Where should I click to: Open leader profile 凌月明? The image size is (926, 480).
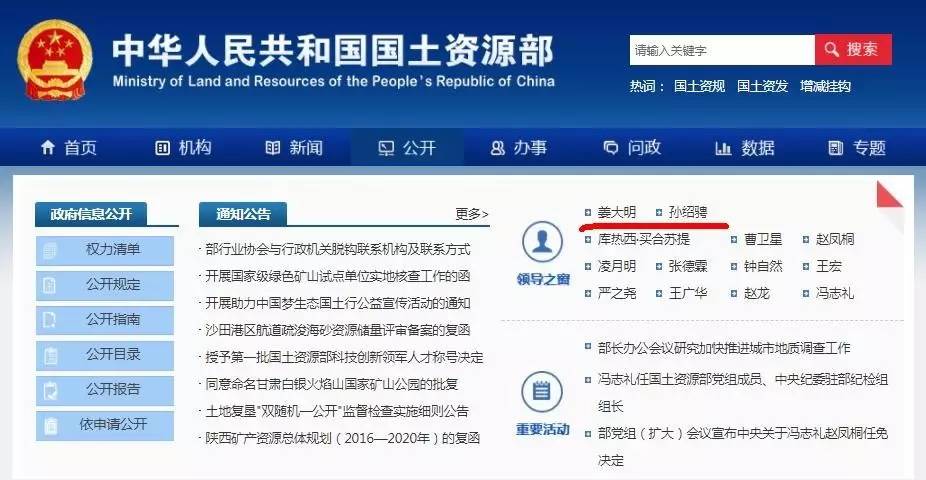pos(617,266)
